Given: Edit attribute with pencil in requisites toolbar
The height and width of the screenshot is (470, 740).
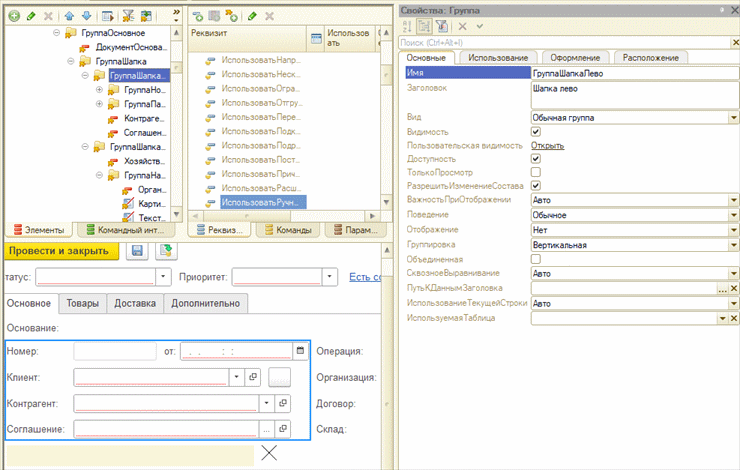Looking at the screenshot, I should [252, 16].
